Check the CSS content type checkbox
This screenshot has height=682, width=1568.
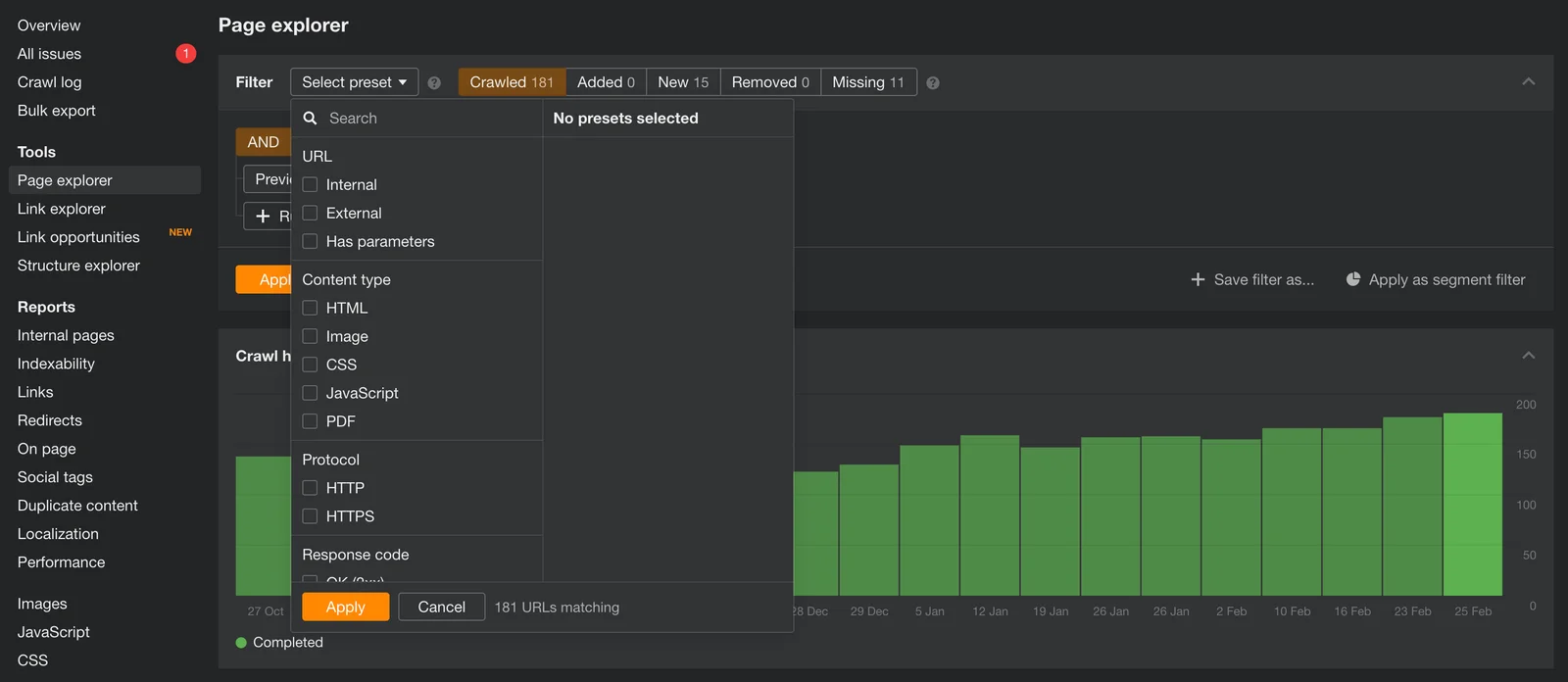pos(310,365)
